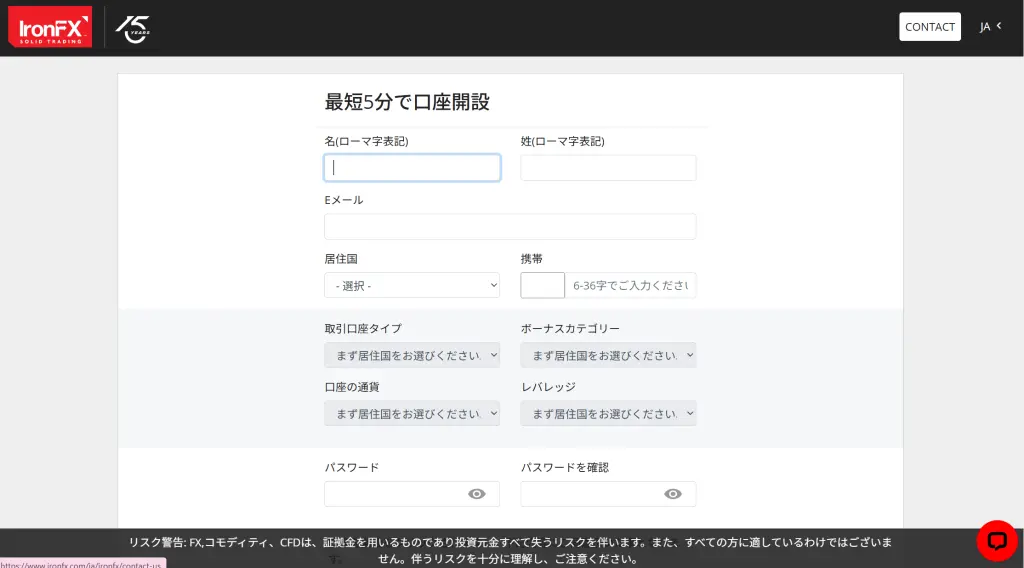This screenshot has height=568, width=1024.
Task: Click the mobile country code box
Action: coord(542,286)
